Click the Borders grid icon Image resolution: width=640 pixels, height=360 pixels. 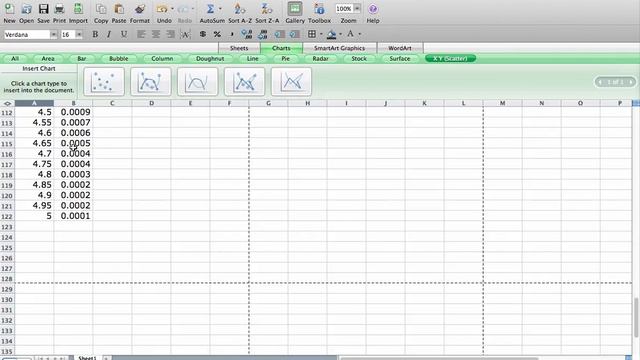point(312,34)
